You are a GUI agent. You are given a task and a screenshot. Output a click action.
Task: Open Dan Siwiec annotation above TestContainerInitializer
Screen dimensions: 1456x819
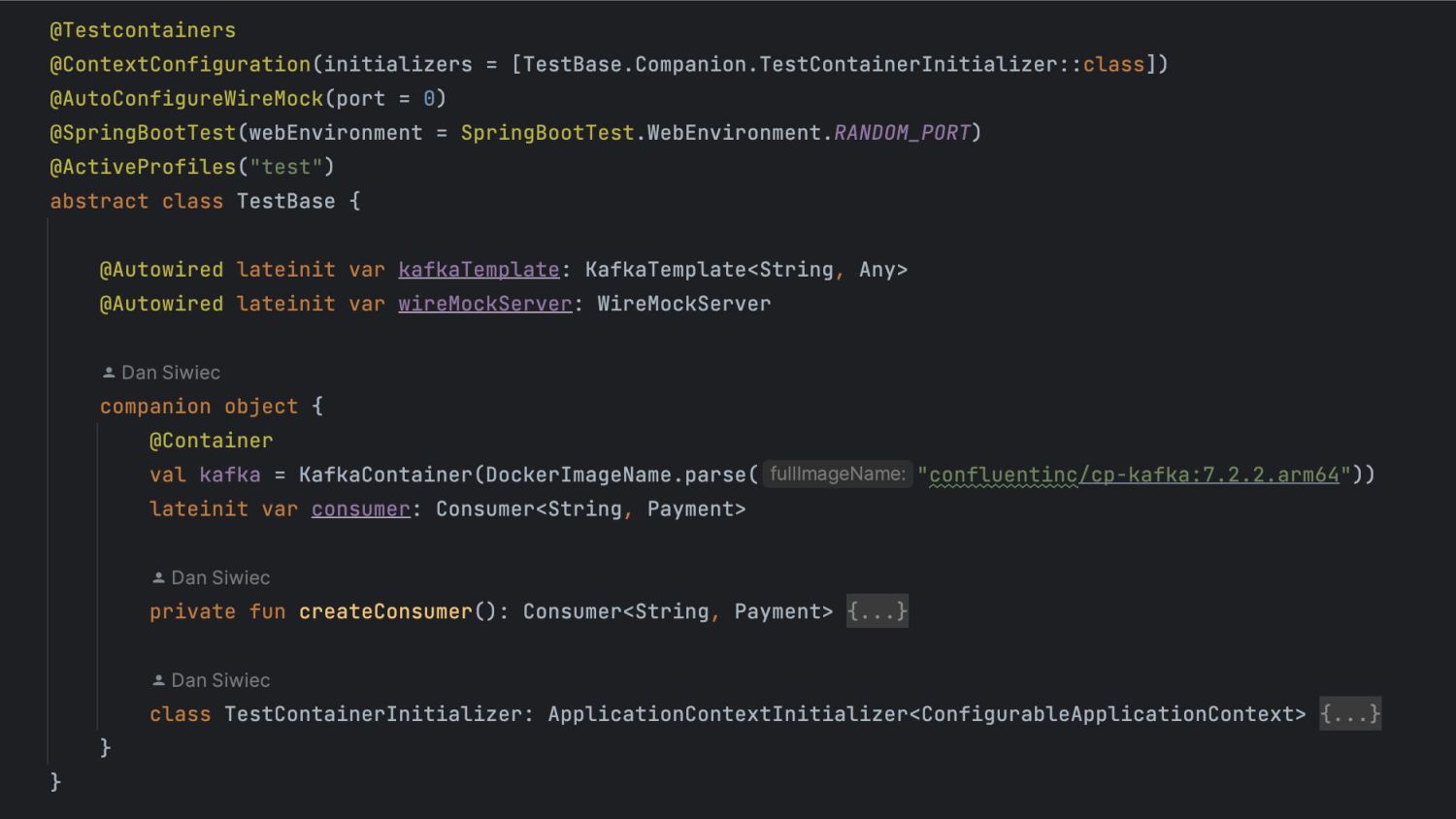click(220, 680)
